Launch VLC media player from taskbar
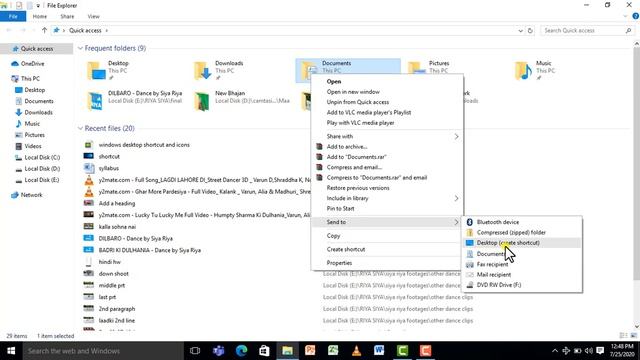 pyautogui.click(x=356, y=351)
